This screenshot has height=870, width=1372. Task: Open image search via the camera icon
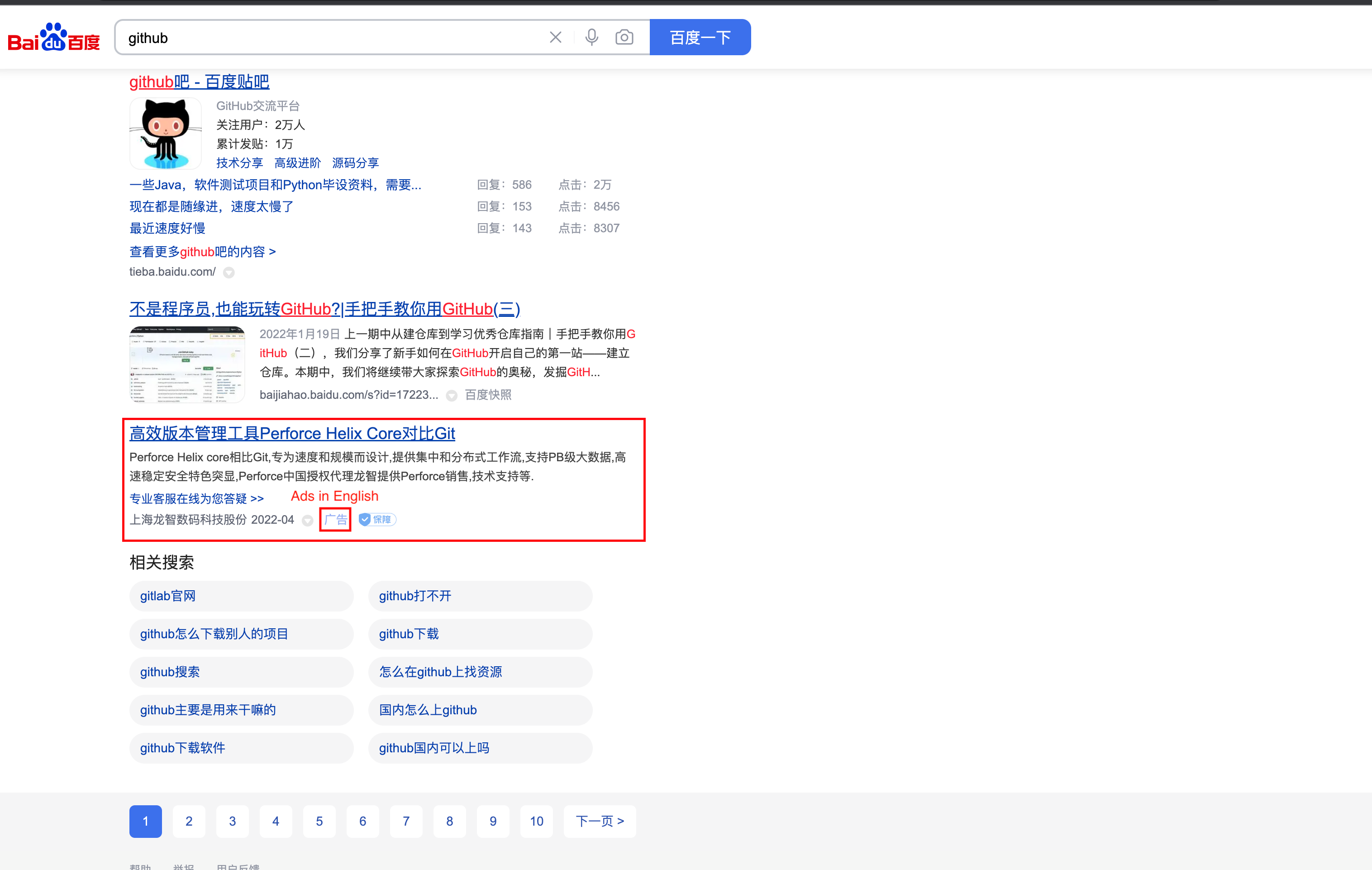624,37
